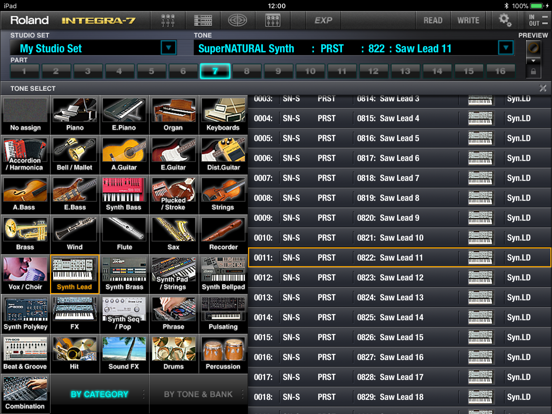This screenshot has height=414, width=552.
Task: Switch to By Category tab
Action: coord(99,394)
